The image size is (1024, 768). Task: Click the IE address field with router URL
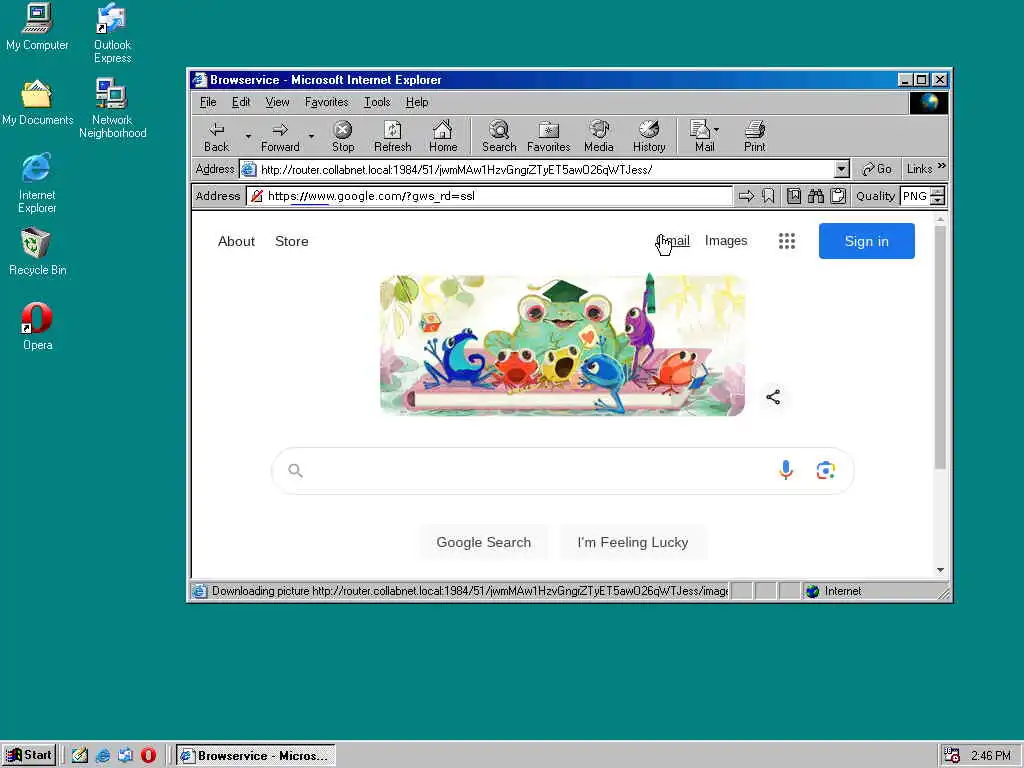(x=545, y=170)
